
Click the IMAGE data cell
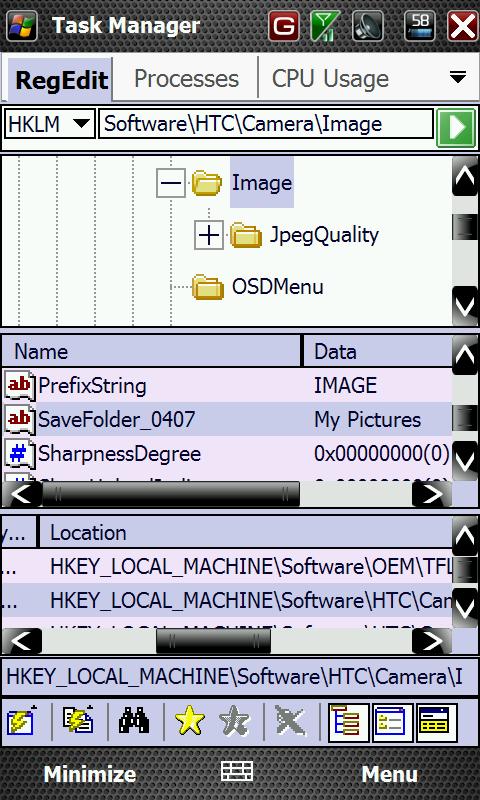tap(345, 386)
